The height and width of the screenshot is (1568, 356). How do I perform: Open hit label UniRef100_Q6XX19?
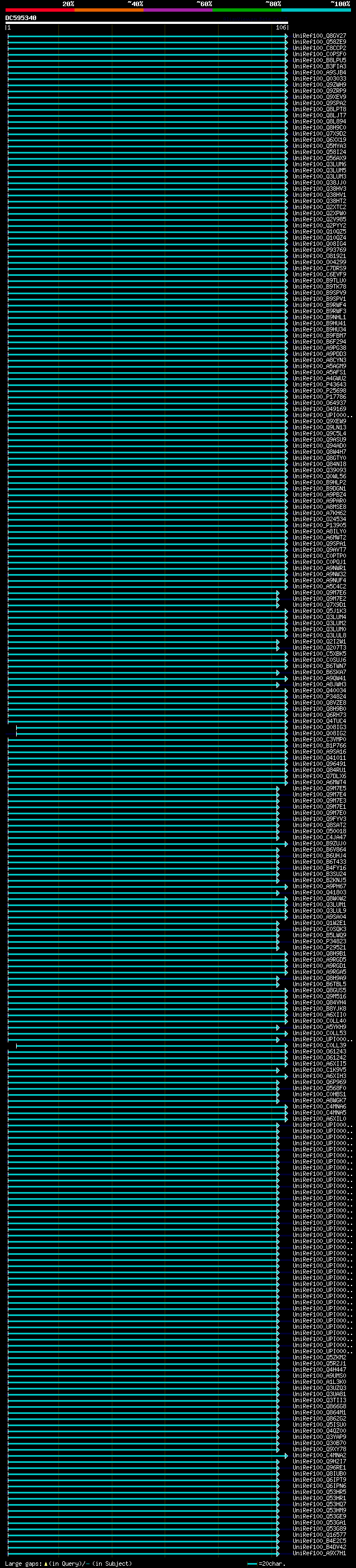pos(319,140)
